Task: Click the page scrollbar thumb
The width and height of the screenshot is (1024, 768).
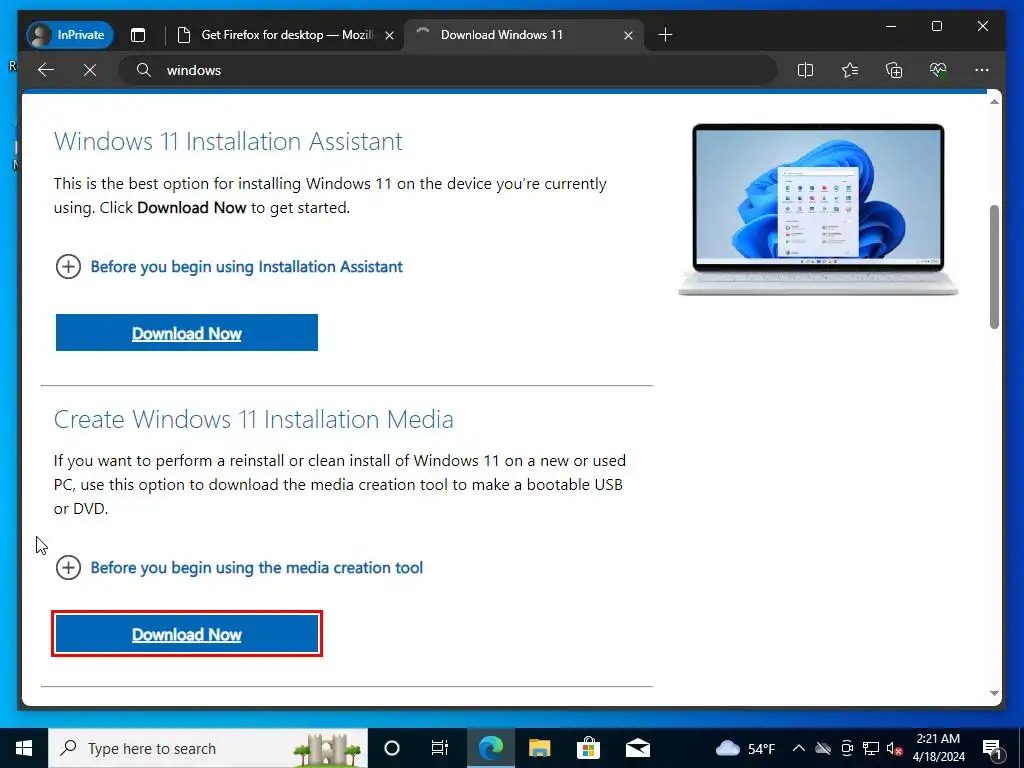Action: pos(994,266)
